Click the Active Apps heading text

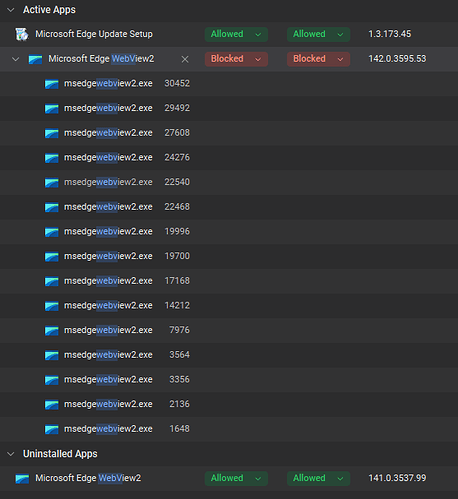(x=49, y=10)
